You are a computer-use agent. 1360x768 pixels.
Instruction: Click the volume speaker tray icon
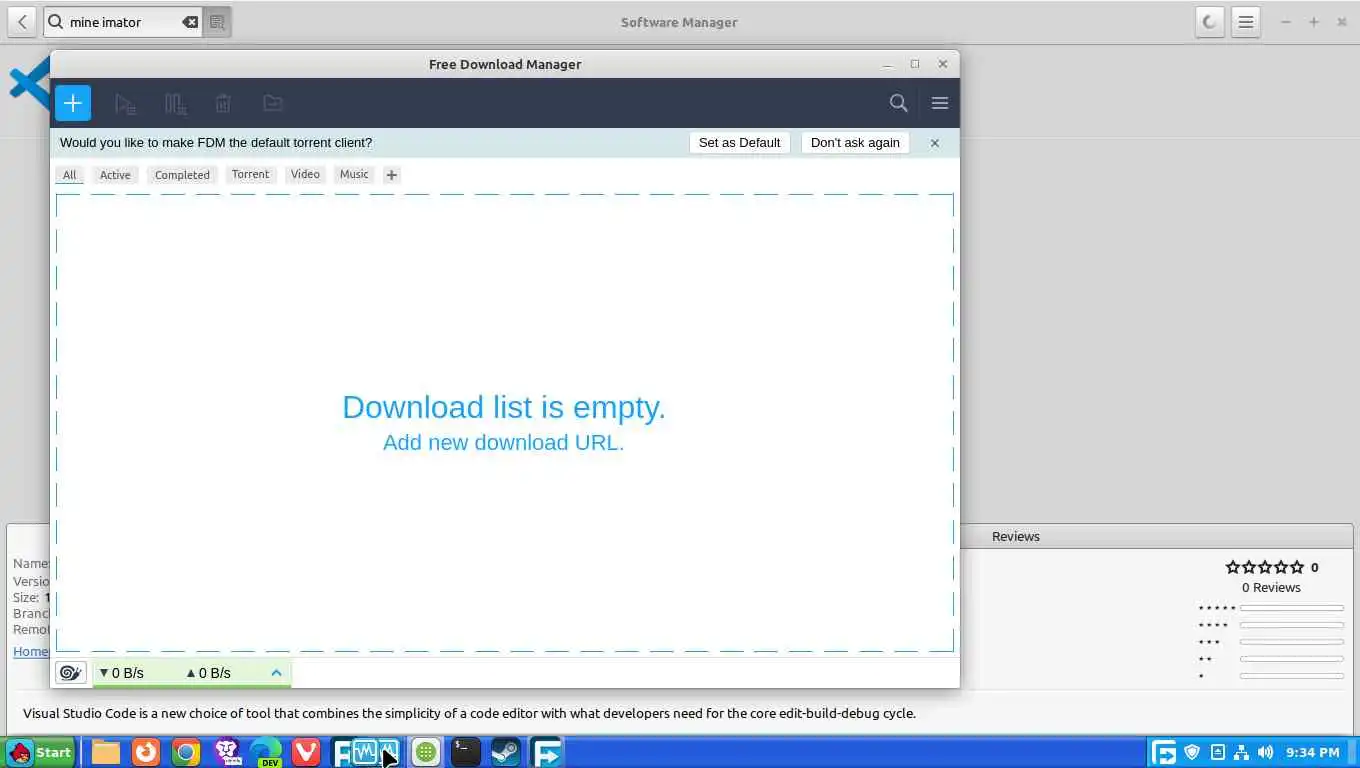pyautogui.click(x=1266, y=752)
